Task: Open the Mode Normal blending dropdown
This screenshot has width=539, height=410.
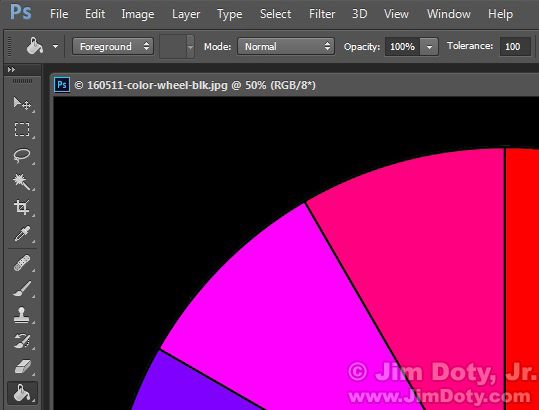Action: pyautogui.click(x=286, y=46)
